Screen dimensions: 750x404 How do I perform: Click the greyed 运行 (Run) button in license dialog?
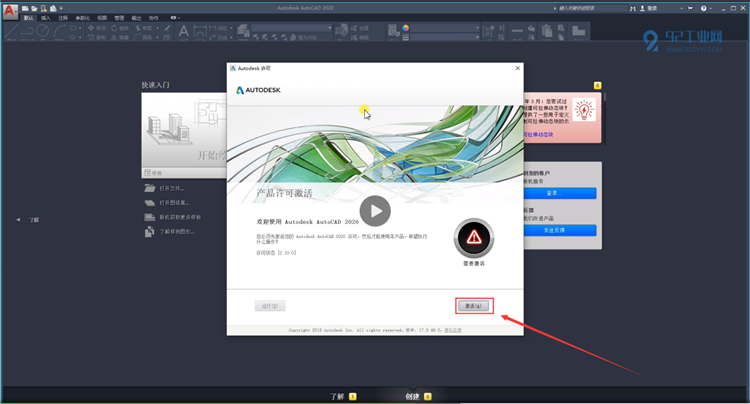tap(270, 306)
